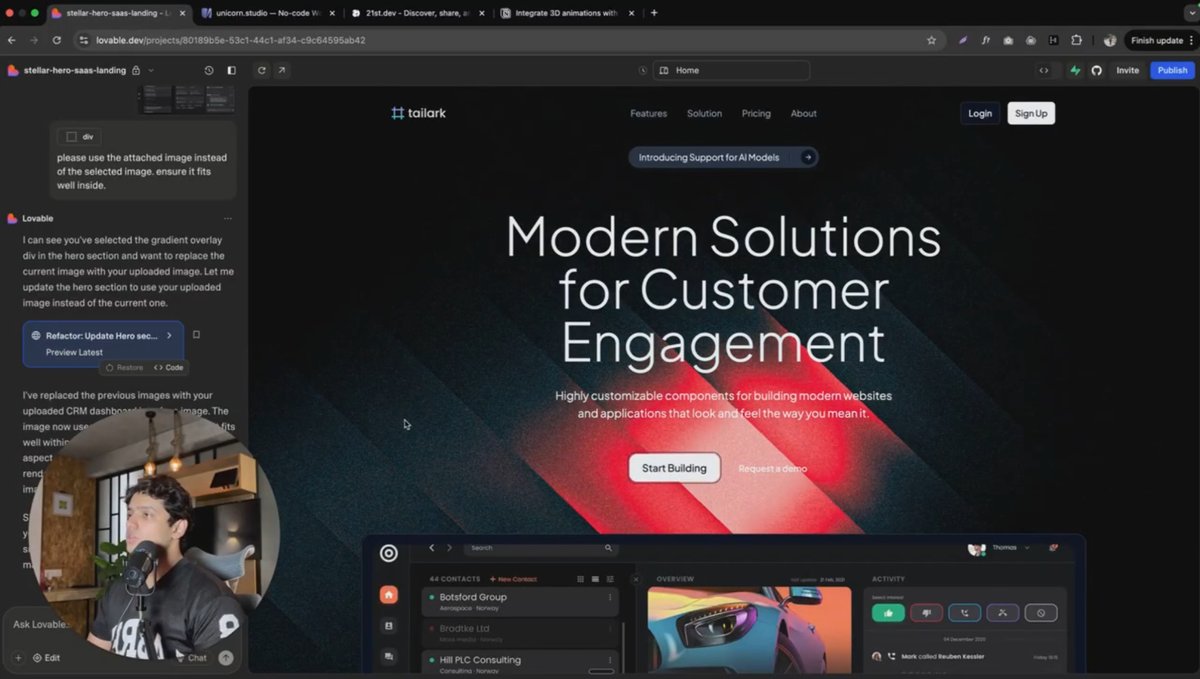The height and width of the screenshot is (679, 1200).
Task: Select the stellar-hero-saas-landing browser tab
Action: tap(118, 13)
